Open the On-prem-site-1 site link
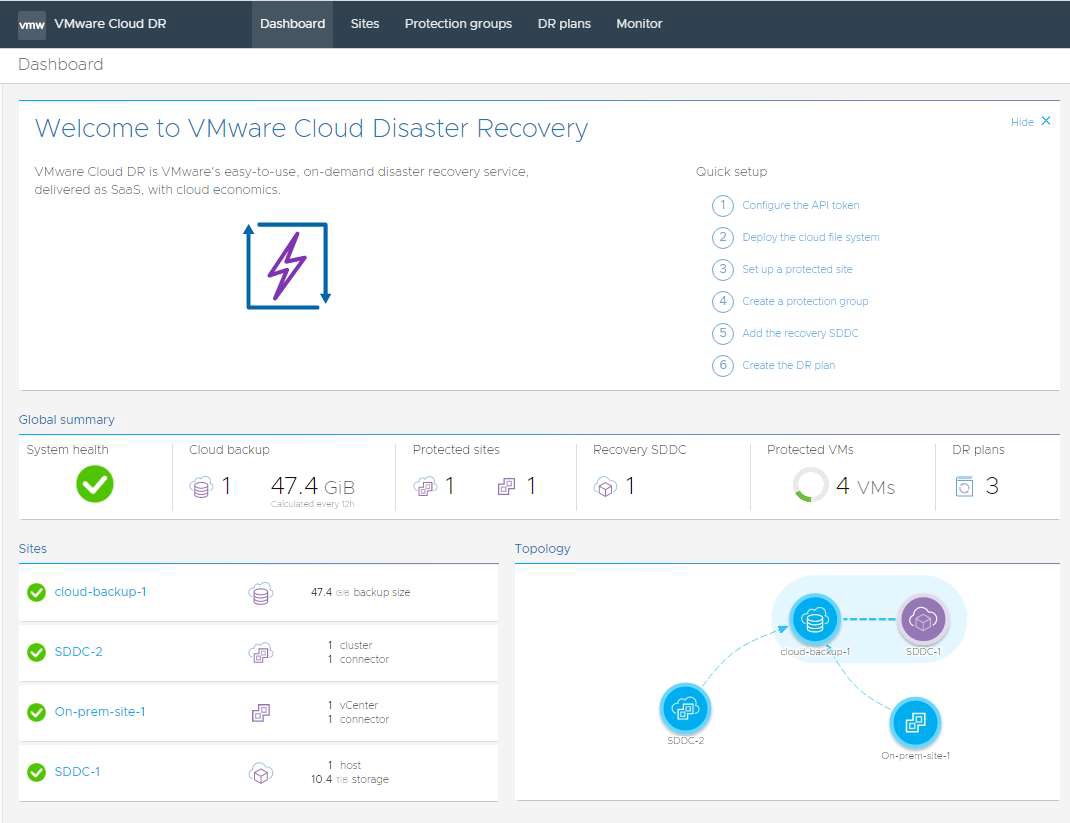Image resolution: width=1070 pixels, height=823 pixels. [x=100, y=712]
